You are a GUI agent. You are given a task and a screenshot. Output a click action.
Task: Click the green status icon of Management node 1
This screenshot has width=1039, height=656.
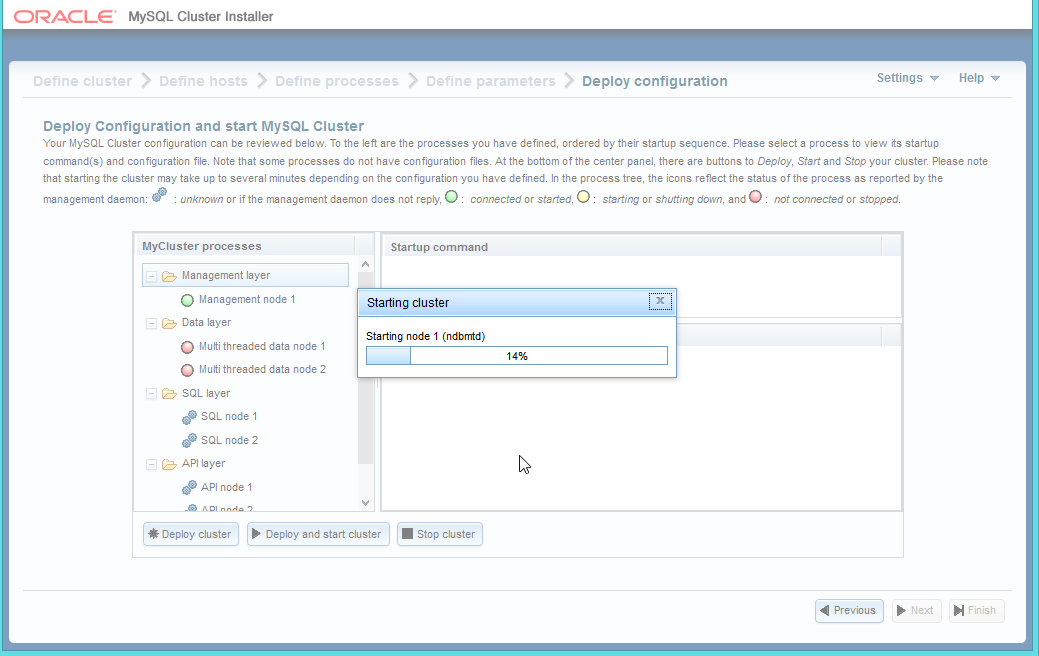[188, 300]
